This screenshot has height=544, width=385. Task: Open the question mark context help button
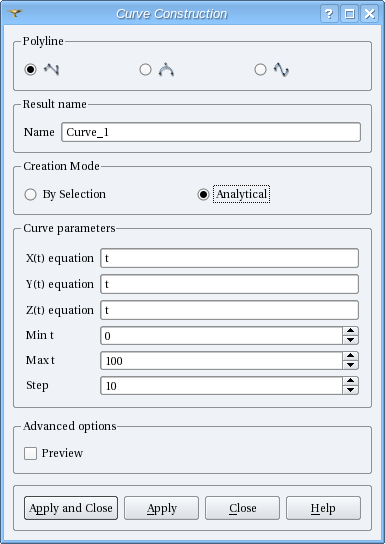(328, 14)
